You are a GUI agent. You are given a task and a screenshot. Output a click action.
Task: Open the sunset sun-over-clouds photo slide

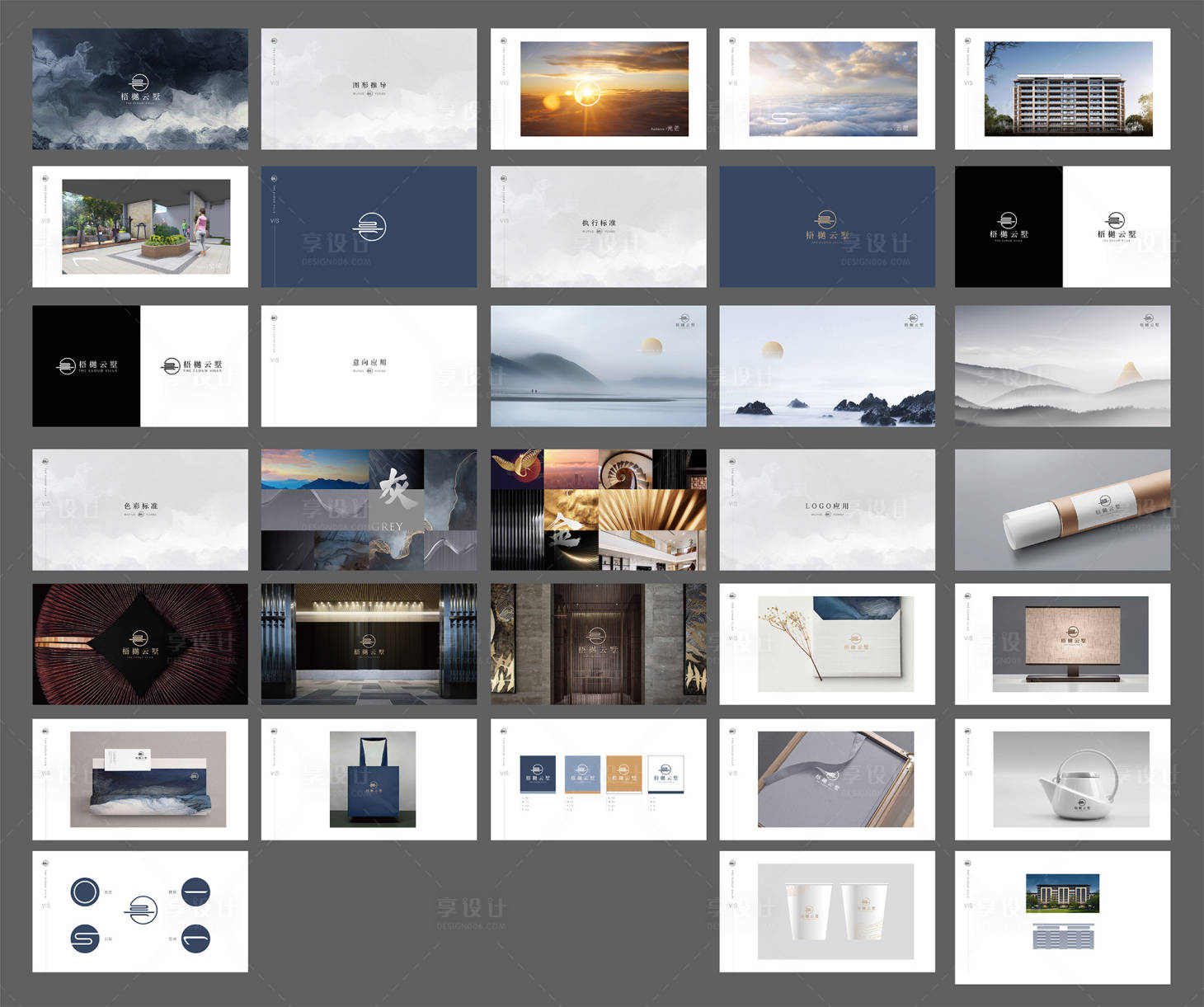click(x=598, y=89)
